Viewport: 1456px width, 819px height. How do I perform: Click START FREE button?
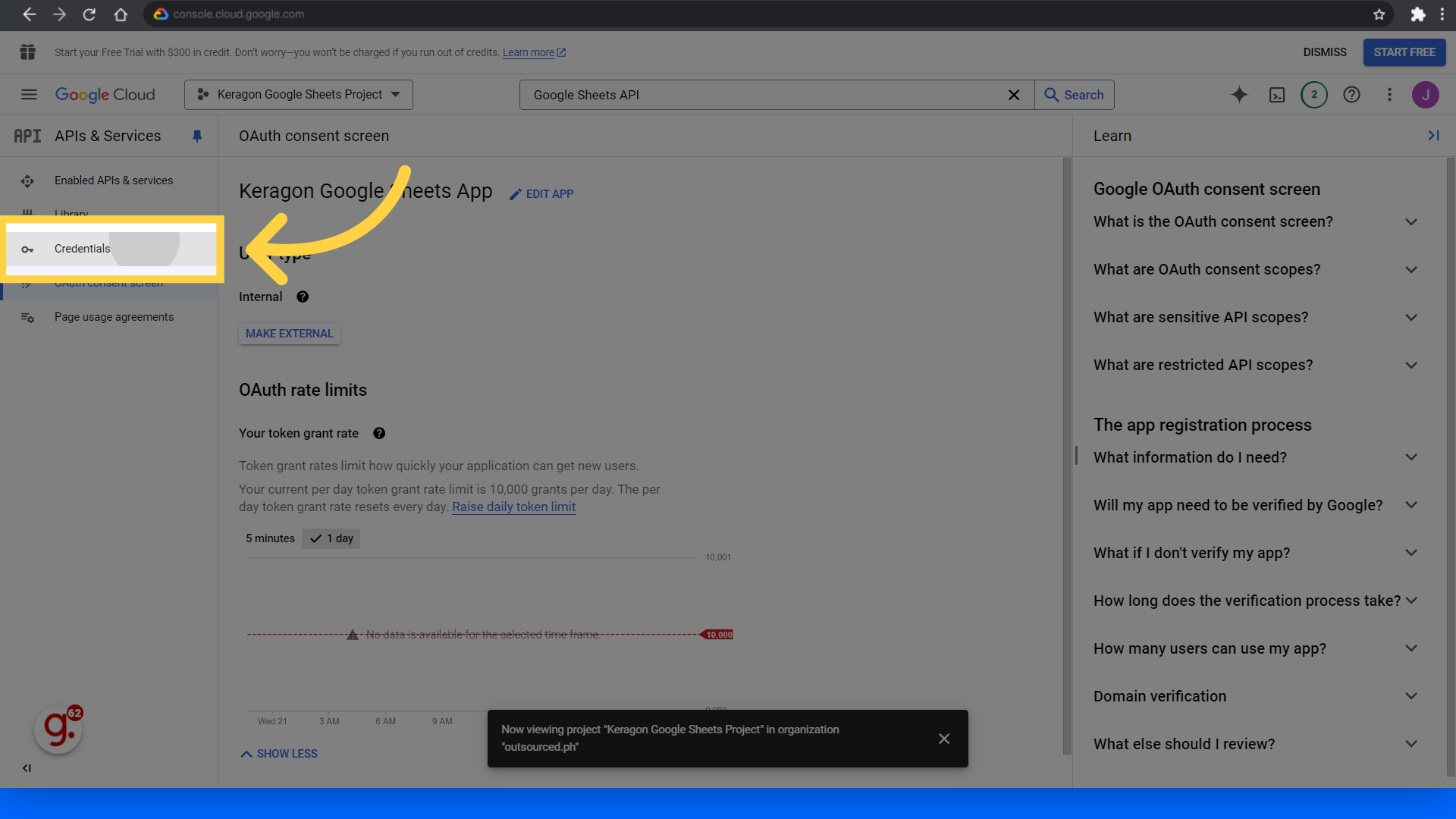pos(1404,52)
